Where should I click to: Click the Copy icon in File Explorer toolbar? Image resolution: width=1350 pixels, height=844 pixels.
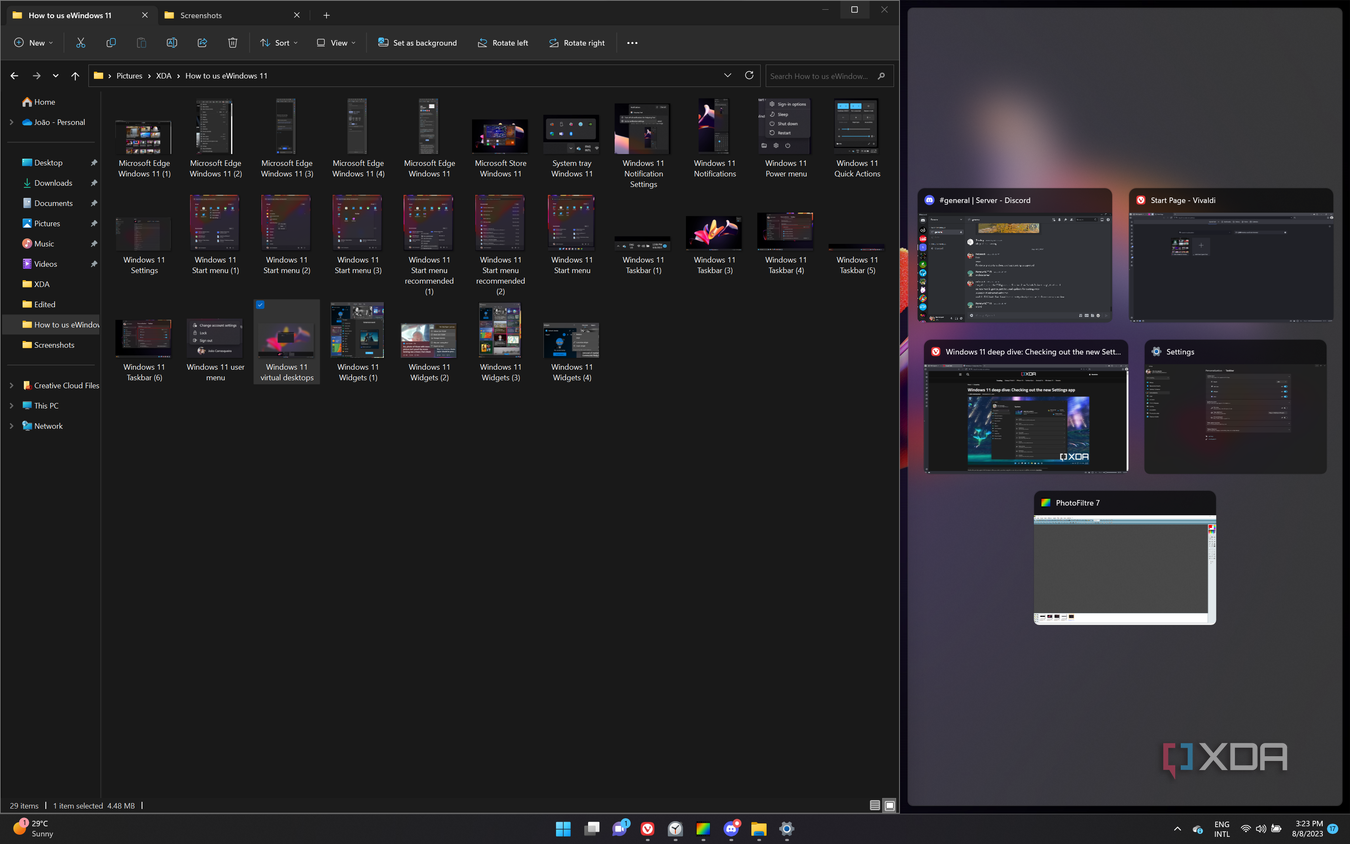click(x=111, y=43)
